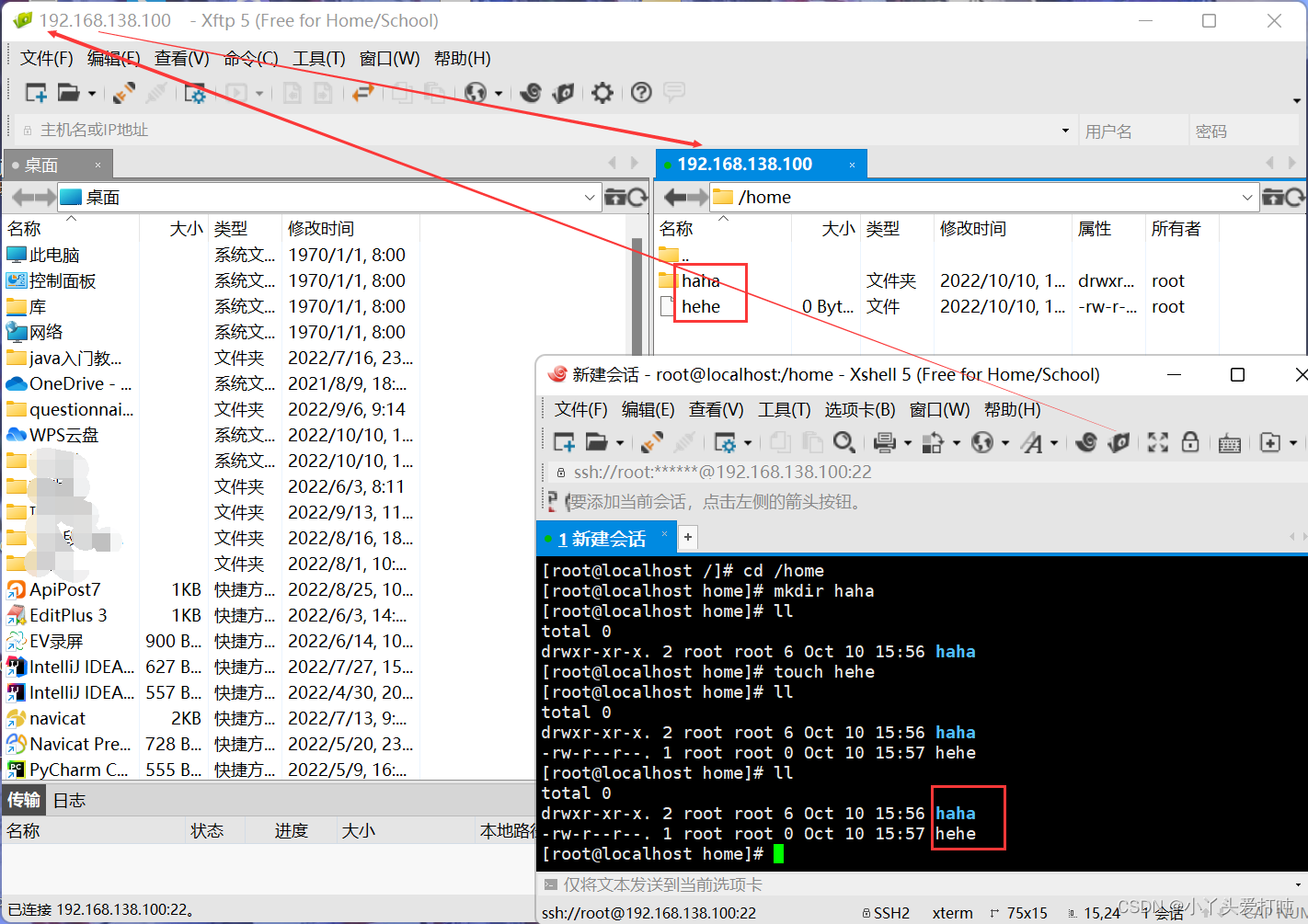Viewport: 1308px width, 924px height.
Task: Select local 桌面 tab in Xftp
Action: (57, 165)
